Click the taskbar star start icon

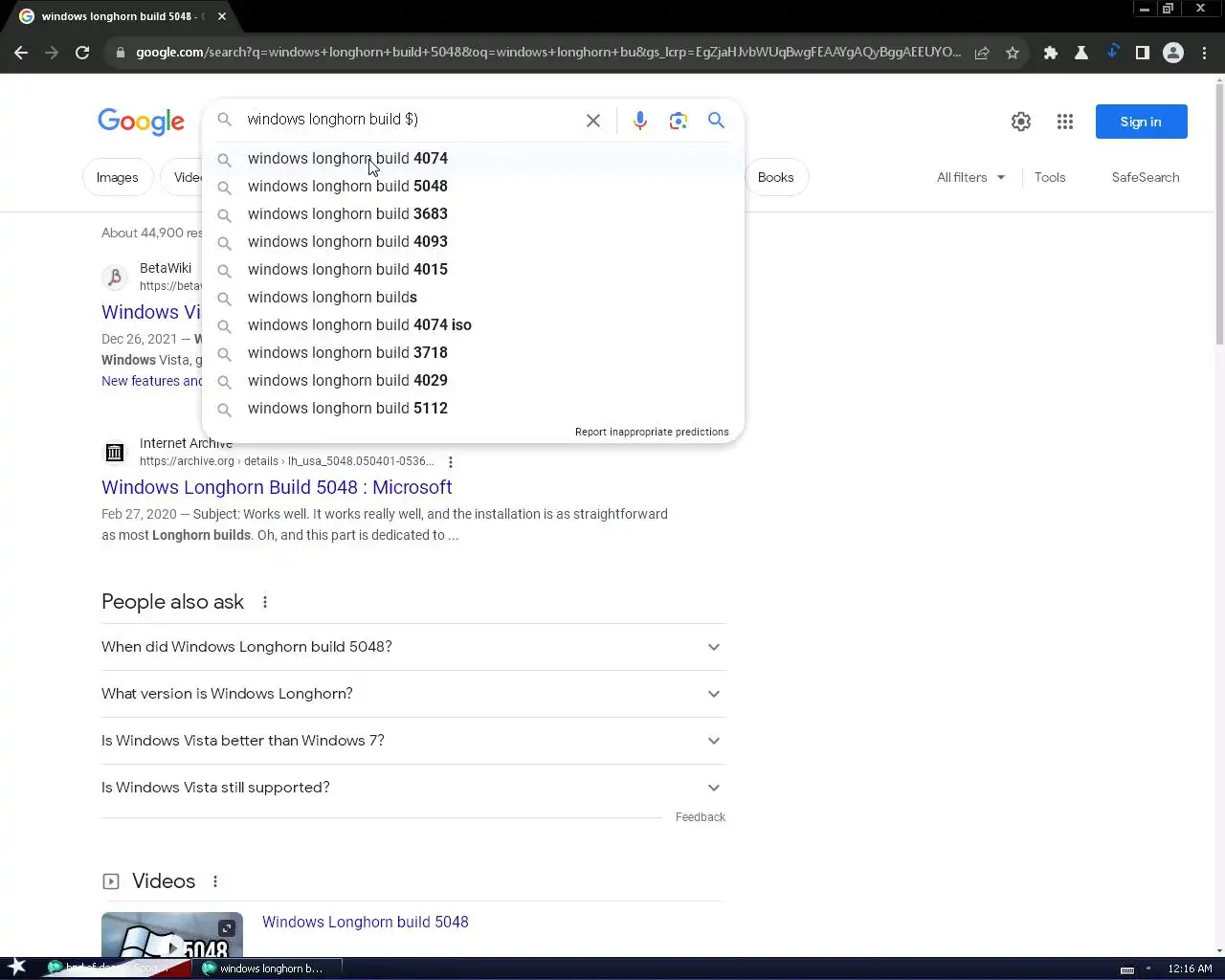[x=17, y=968]
